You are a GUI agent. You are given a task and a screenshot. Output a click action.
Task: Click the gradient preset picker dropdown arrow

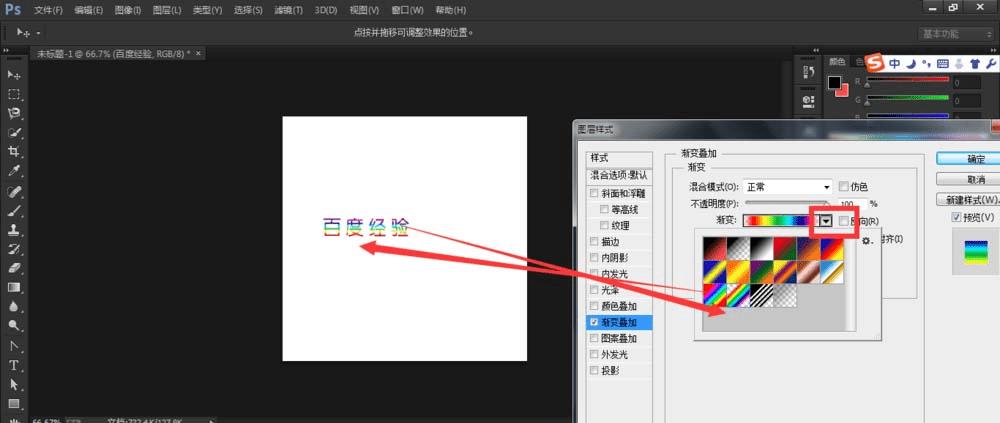pyautogui.click(x=827, y=221)
